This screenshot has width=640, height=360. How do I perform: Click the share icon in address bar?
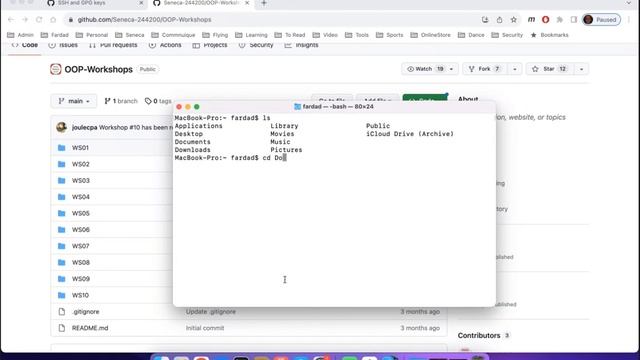(499, 20)
